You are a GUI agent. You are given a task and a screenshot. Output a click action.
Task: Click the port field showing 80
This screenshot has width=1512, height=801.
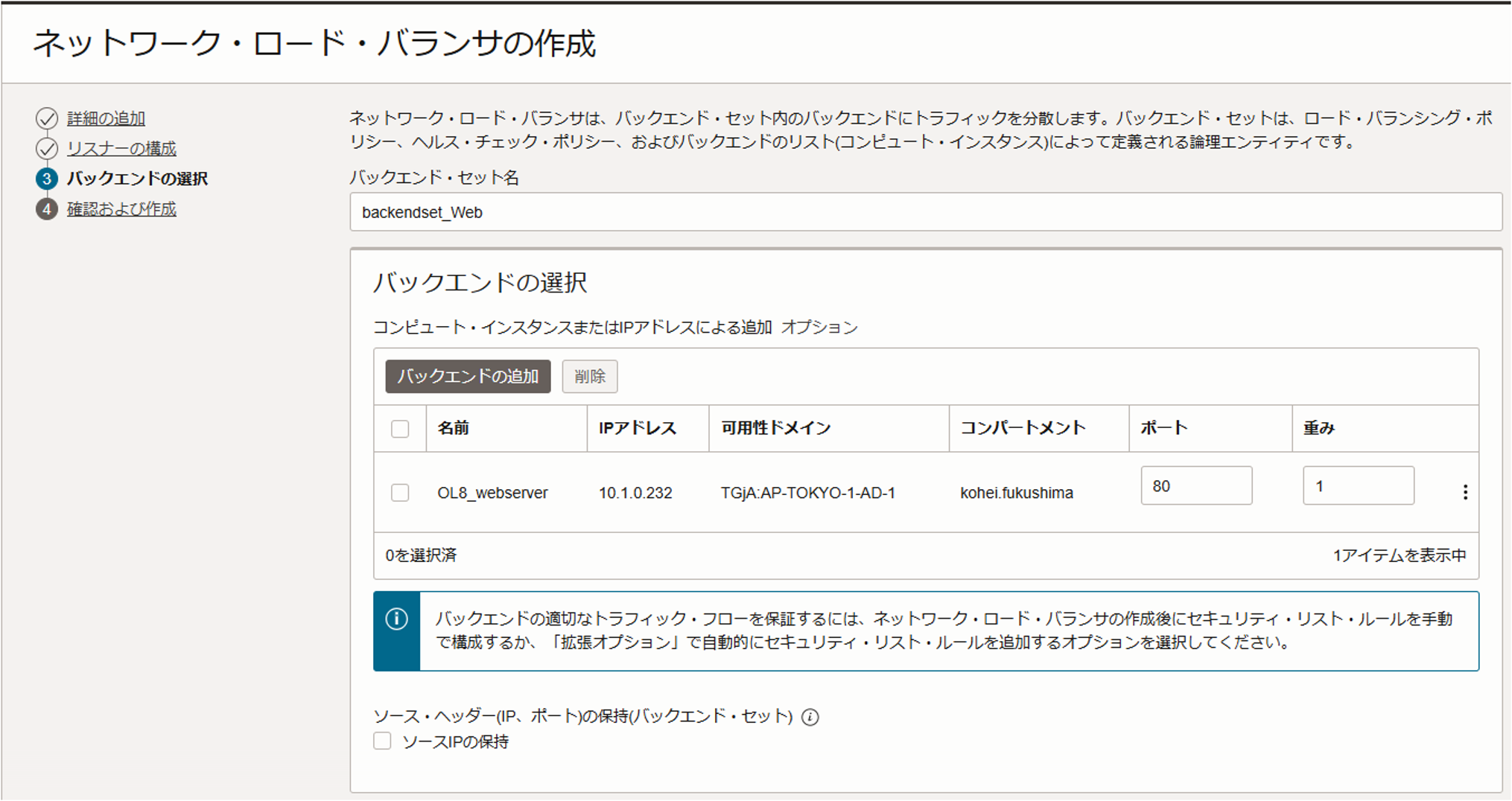[1195, 485]
